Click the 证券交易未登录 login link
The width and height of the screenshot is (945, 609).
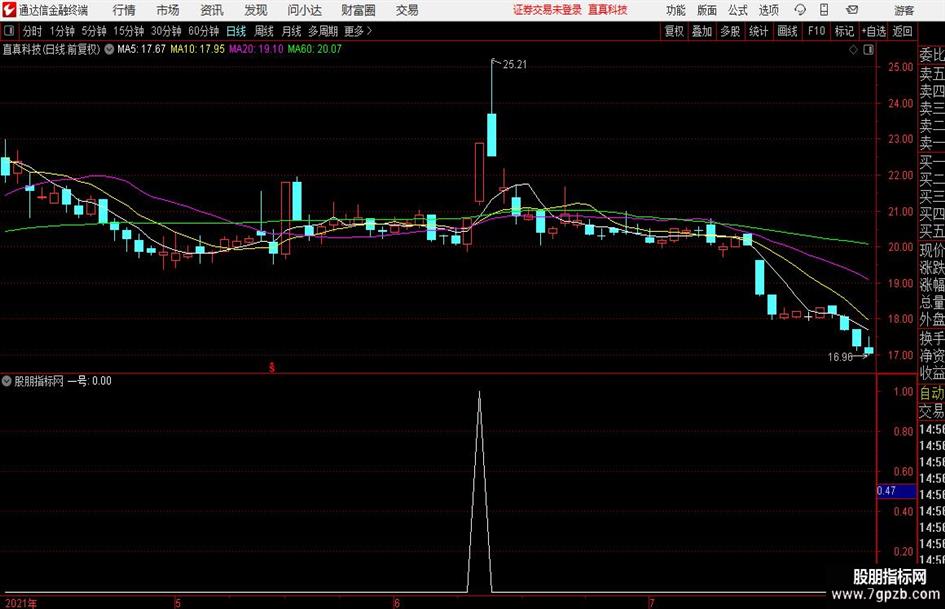click(547, 10)
